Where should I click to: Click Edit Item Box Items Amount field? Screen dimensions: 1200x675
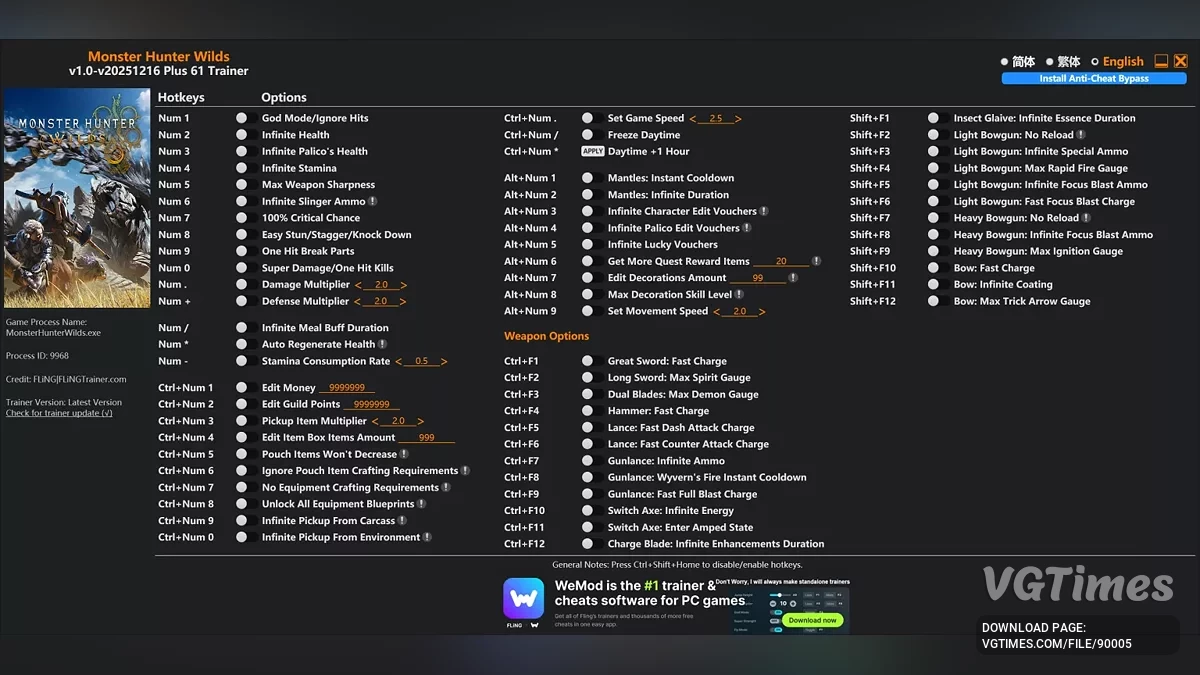click(x=427, y=438)
